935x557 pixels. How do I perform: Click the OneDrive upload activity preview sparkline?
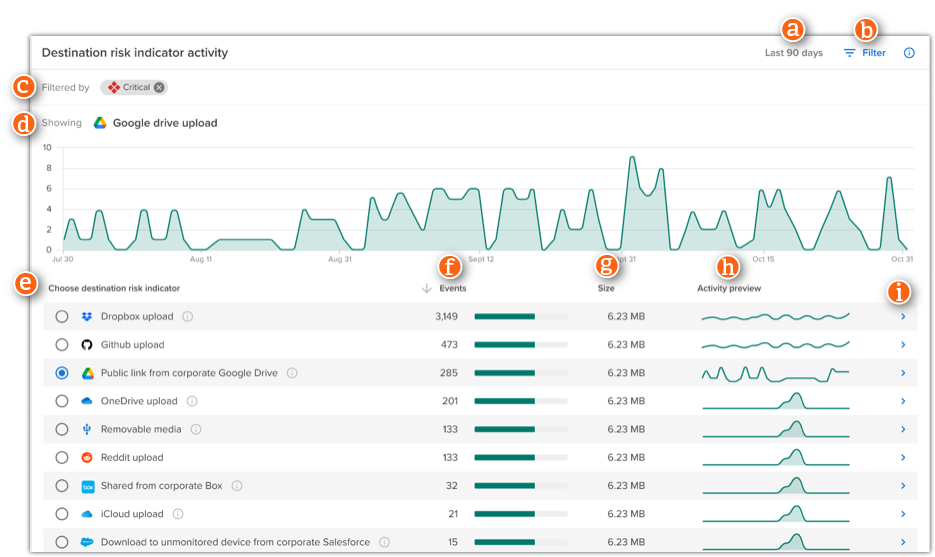tap(775, 401)
